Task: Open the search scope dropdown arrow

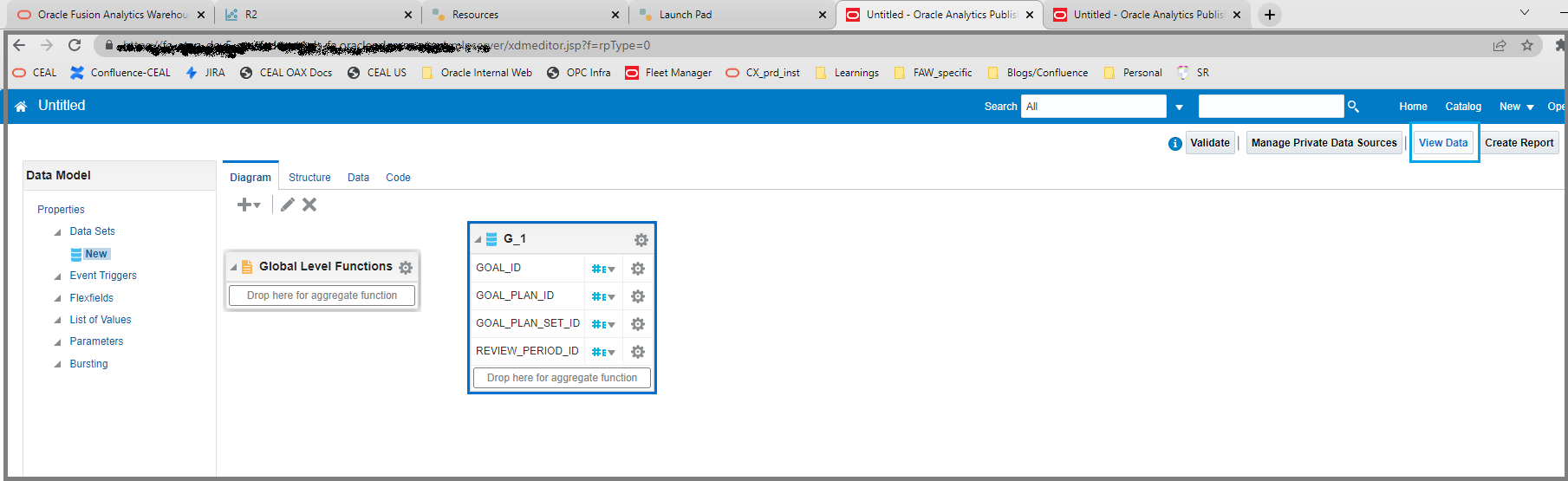Action: click(1179, 107)
